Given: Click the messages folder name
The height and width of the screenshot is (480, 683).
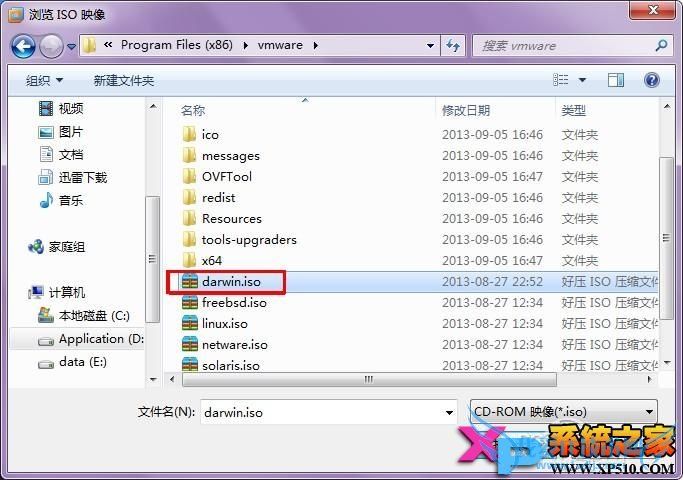Looking at the screenshot, I should (x=231, y=156).
